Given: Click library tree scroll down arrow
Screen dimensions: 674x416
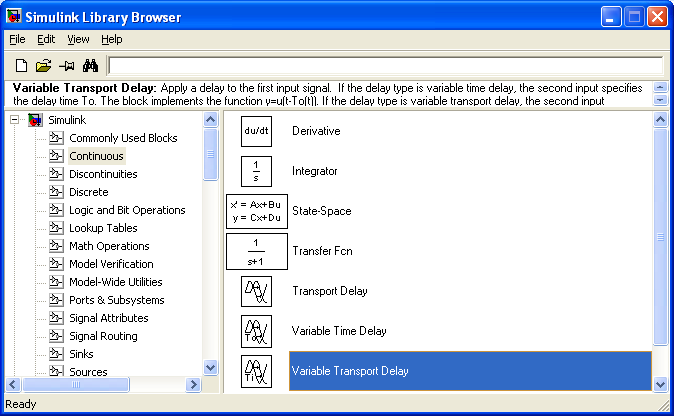Looking at the screenshot, I should click(210, 368).
